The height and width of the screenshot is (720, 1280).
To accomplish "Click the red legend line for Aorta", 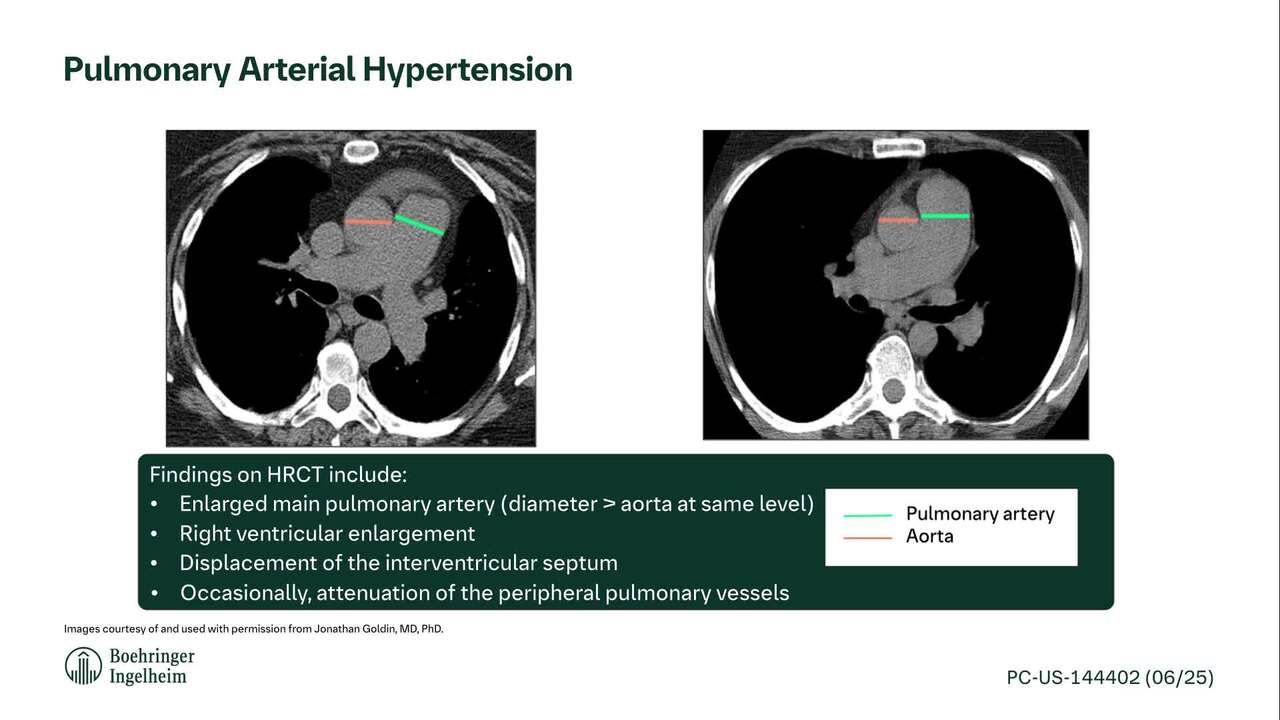I will [x=867, y=537].
